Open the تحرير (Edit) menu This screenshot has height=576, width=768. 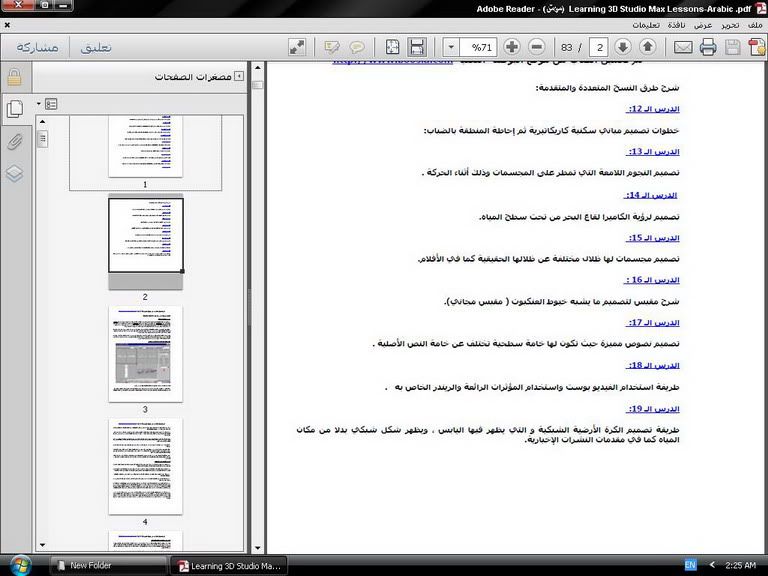(730, 25)
